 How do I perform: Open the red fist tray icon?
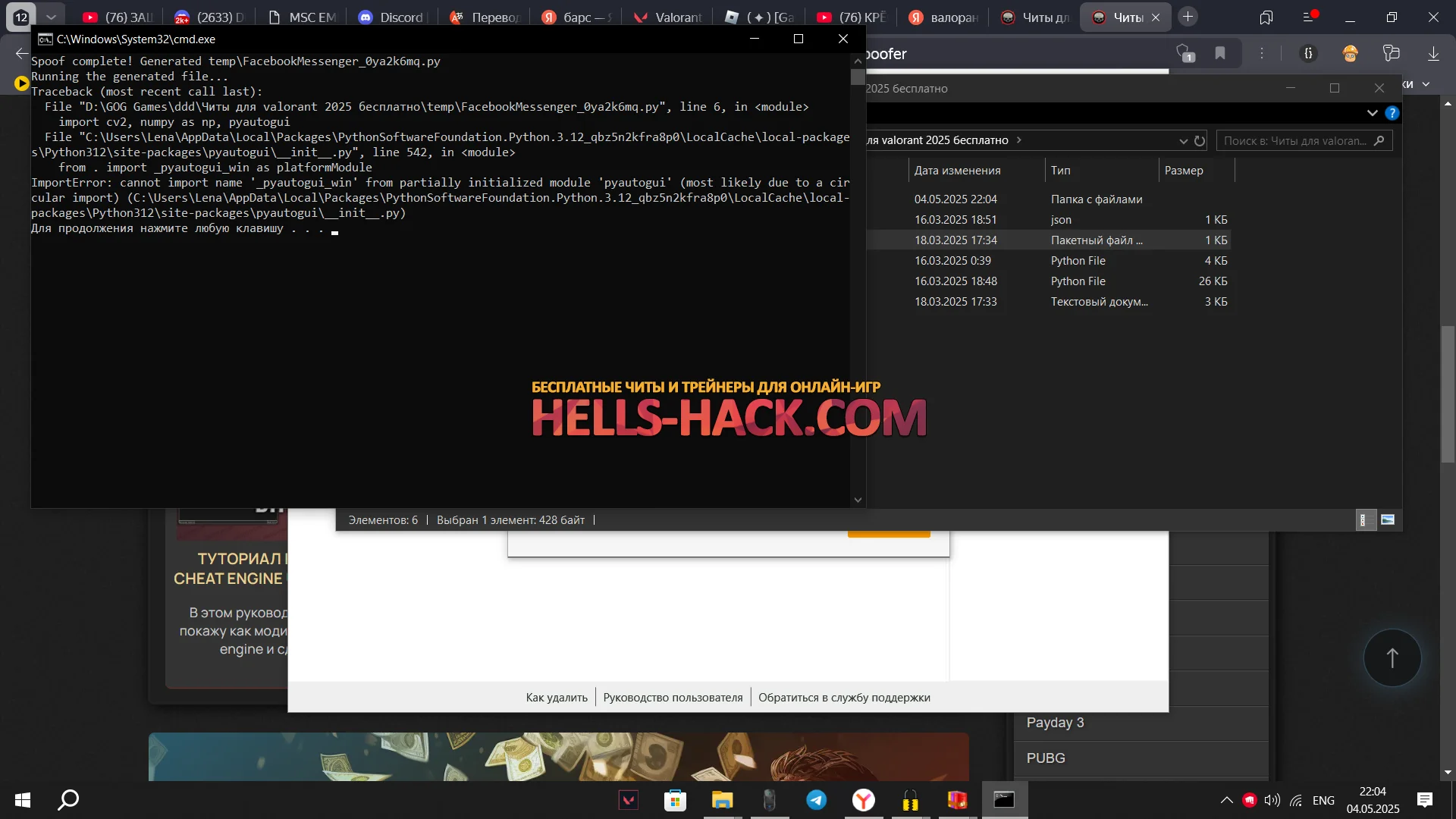[x=1249, y=800]
